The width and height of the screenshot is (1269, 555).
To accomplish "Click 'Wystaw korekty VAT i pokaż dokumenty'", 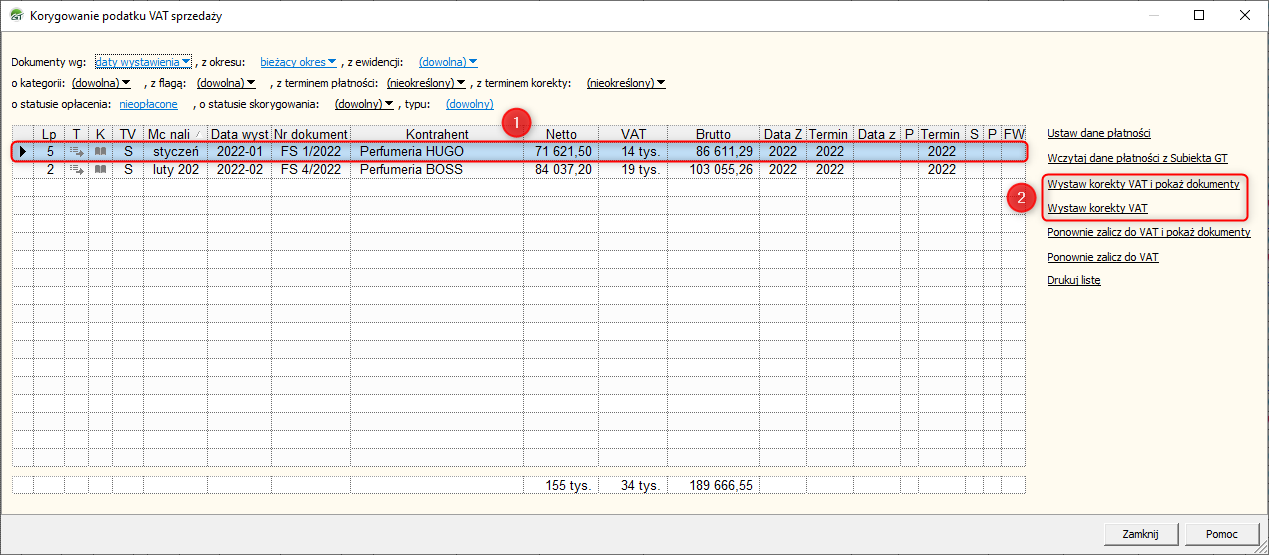I will 1143,184.
